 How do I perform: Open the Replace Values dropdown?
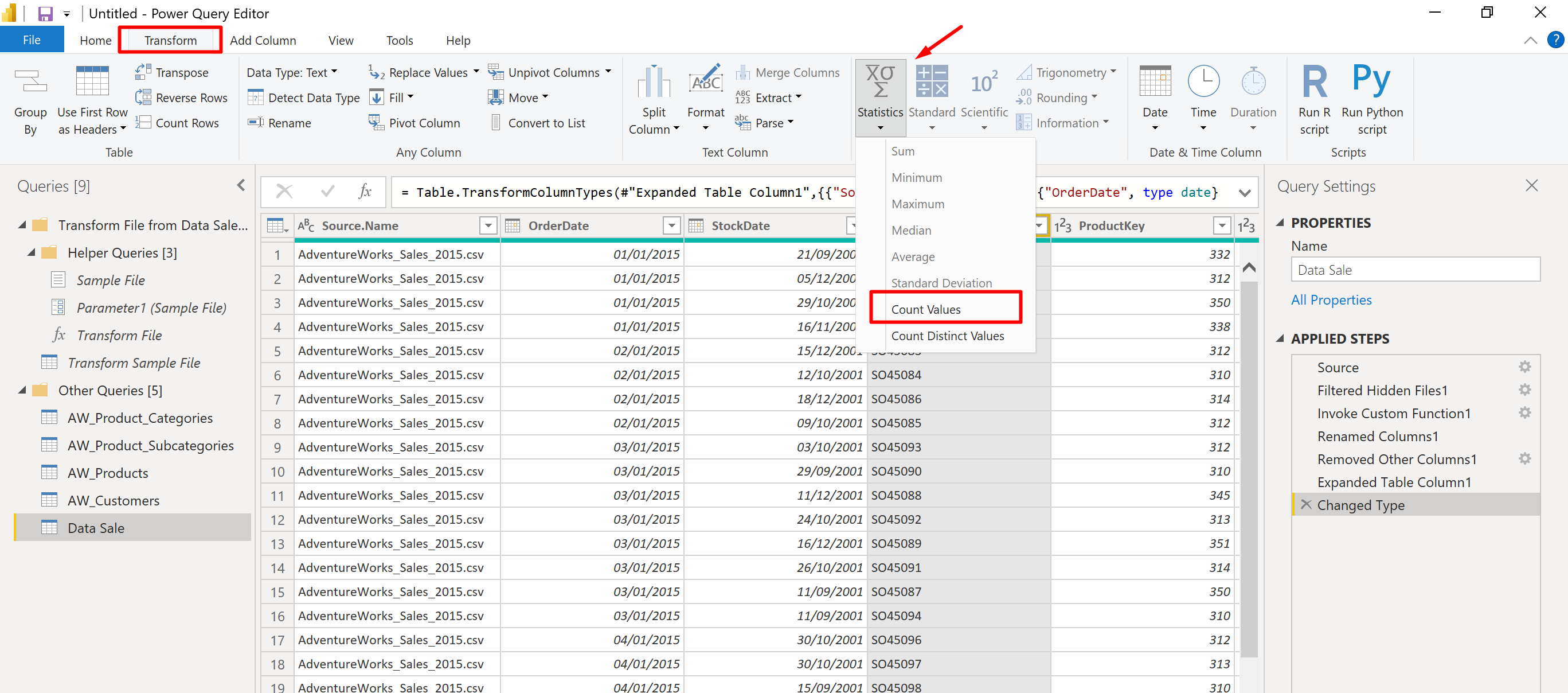[x=476, y=72]
